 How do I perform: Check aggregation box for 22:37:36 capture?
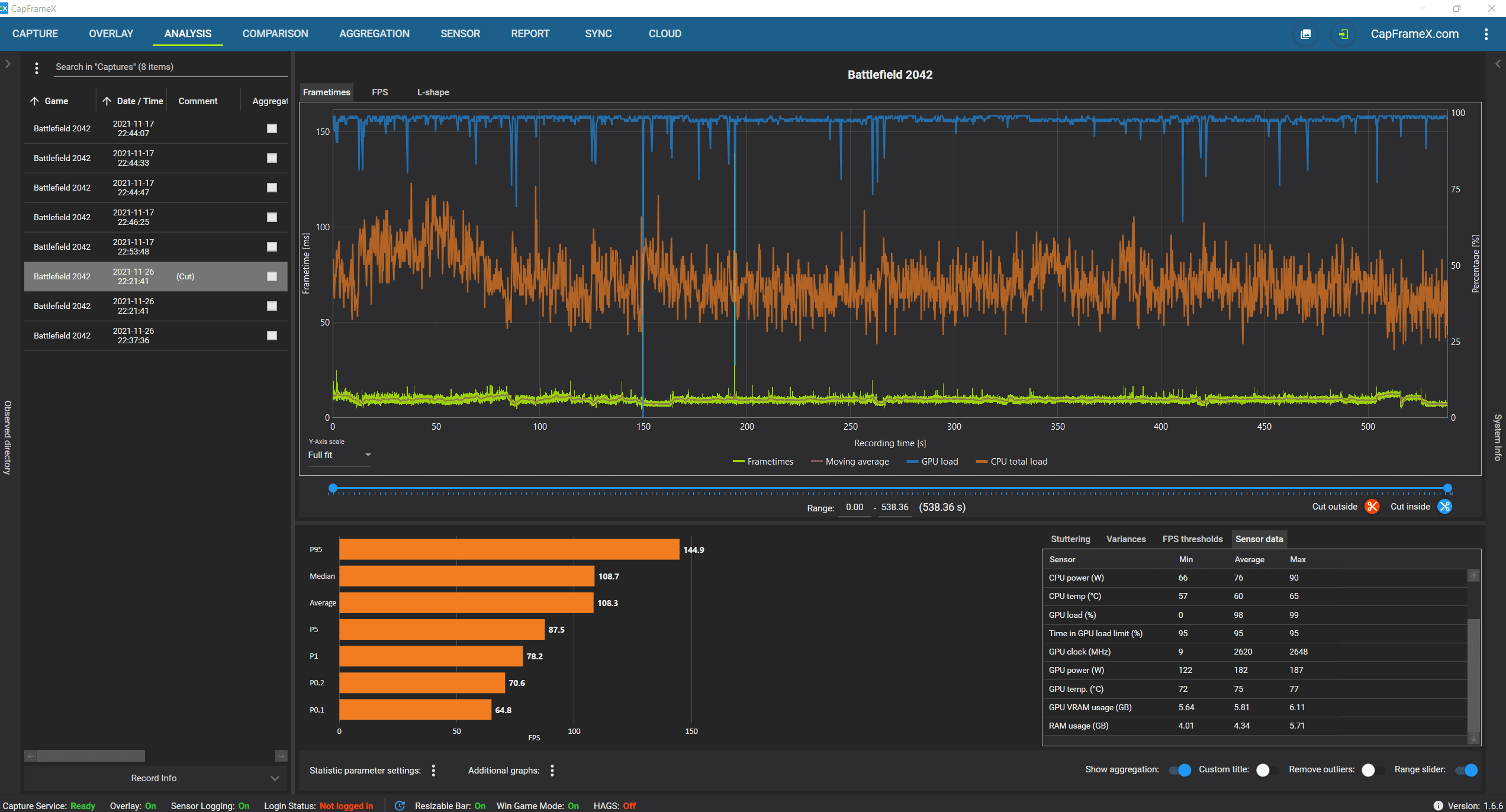coord(272,336)
